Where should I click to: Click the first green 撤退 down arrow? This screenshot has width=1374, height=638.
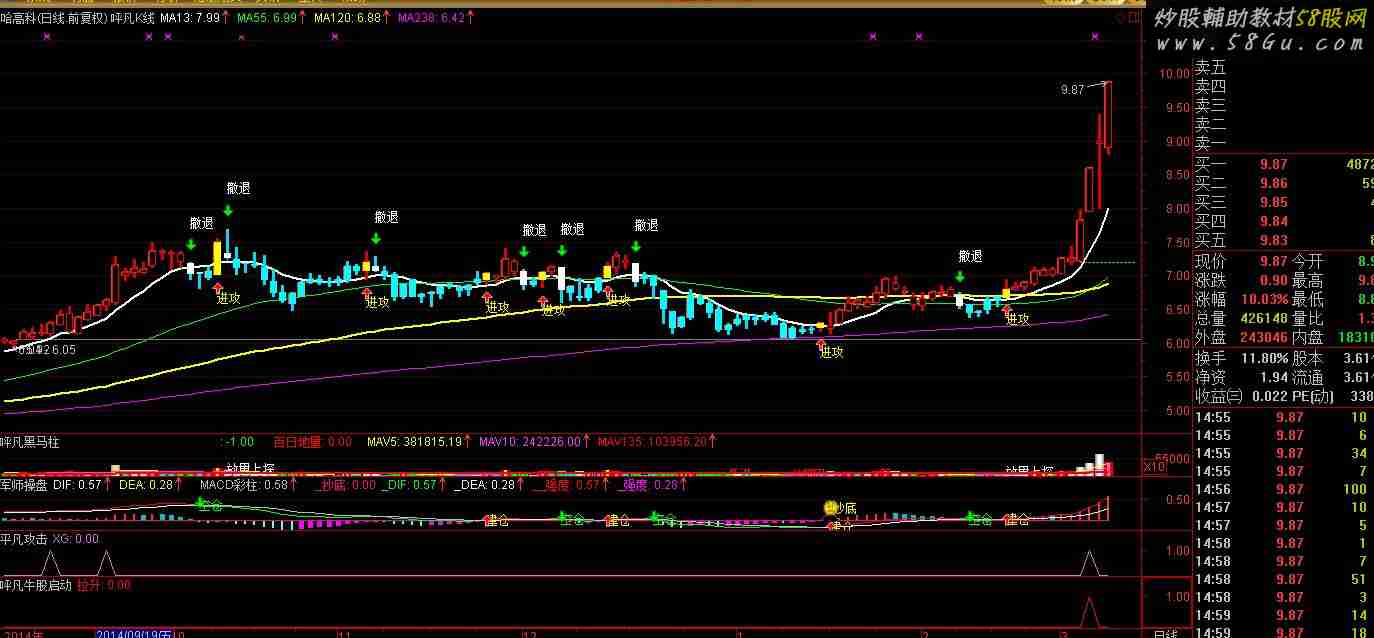[191, 244]
